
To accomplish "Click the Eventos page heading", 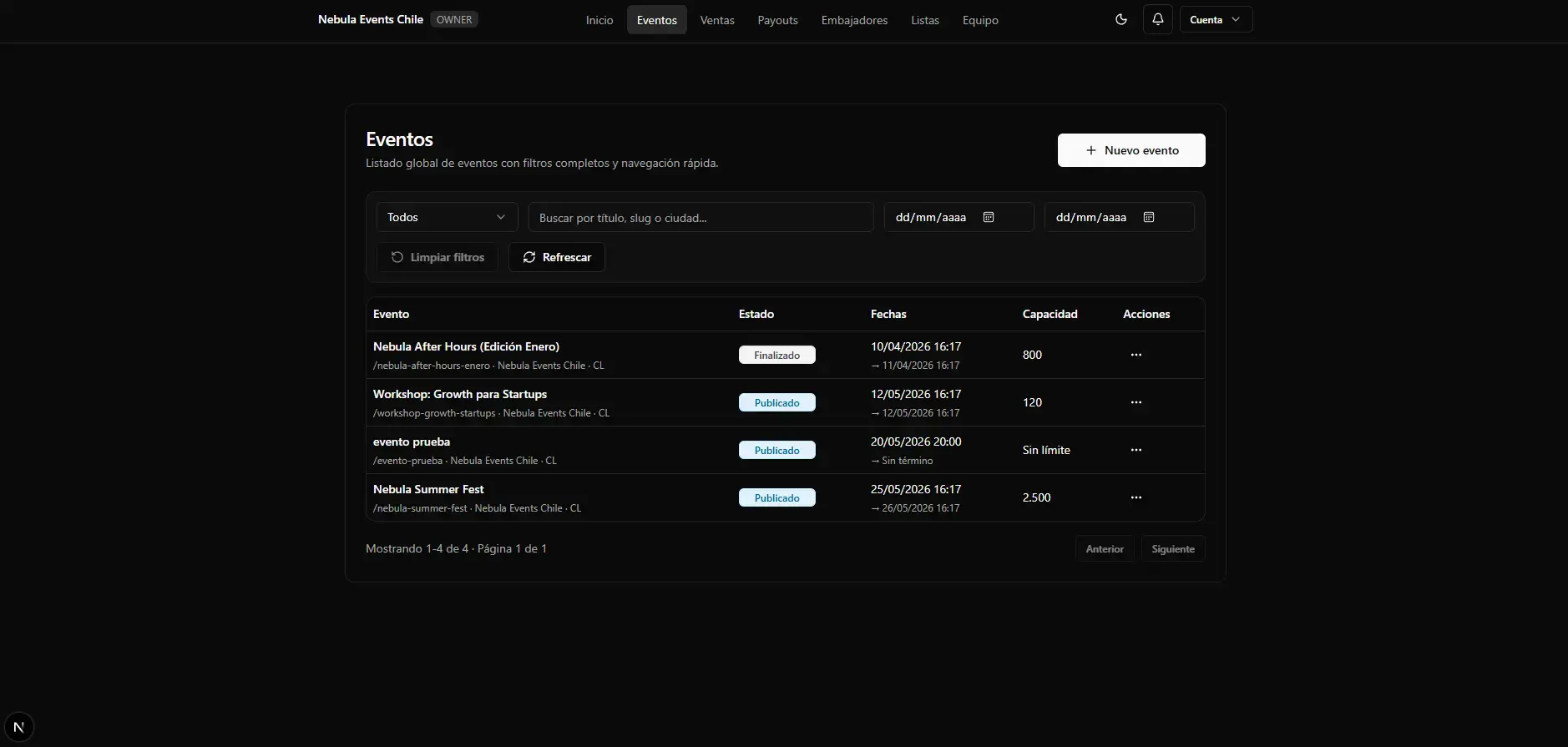I will tap(399, 139).
